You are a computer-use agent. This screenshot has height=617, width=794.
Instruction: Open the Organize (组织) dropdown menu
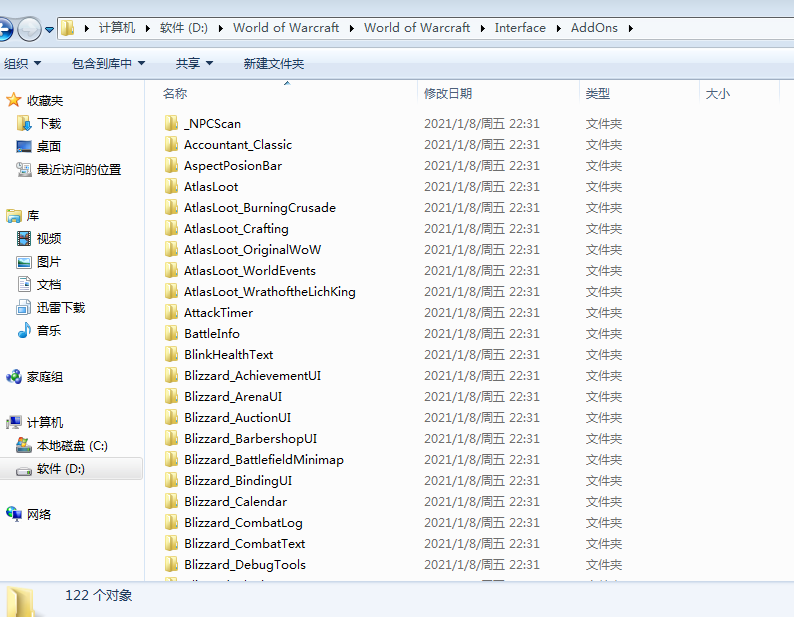coord(22,64)
